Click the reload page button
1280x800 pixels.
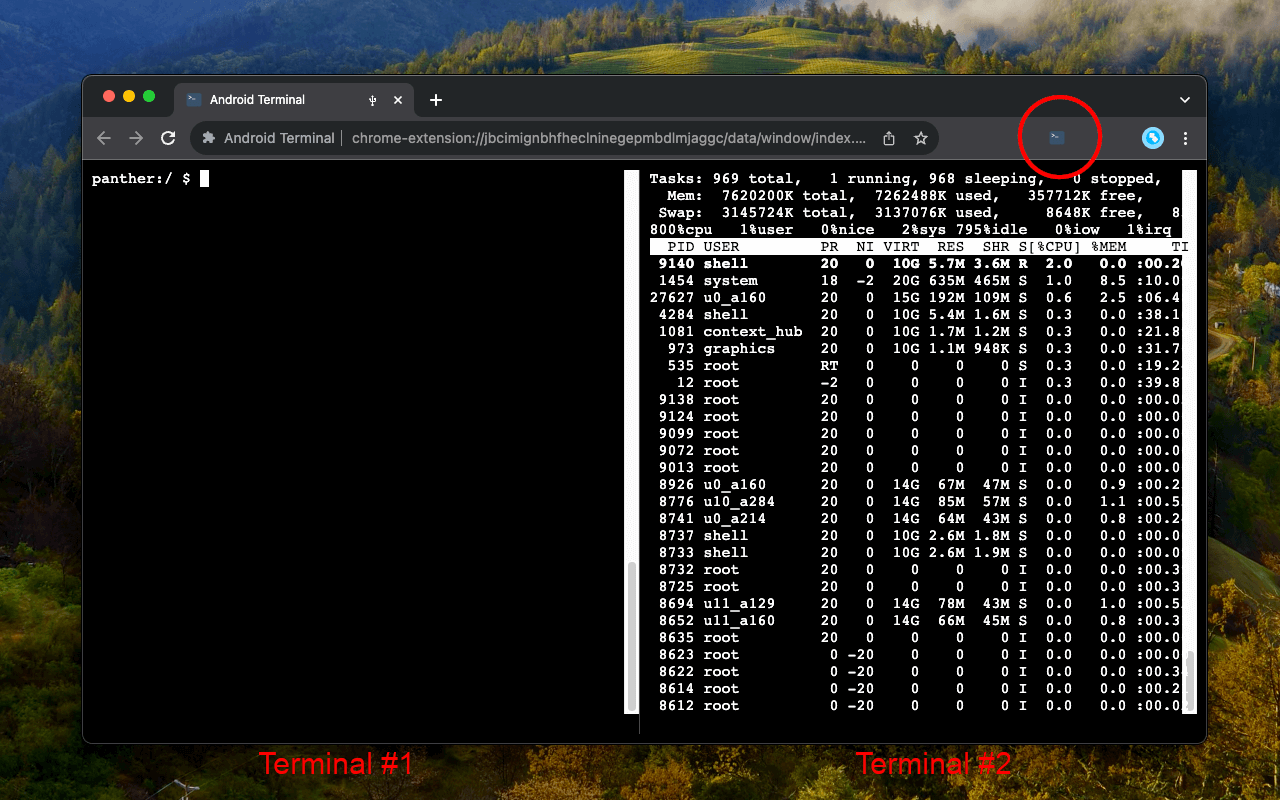(168, 138)
